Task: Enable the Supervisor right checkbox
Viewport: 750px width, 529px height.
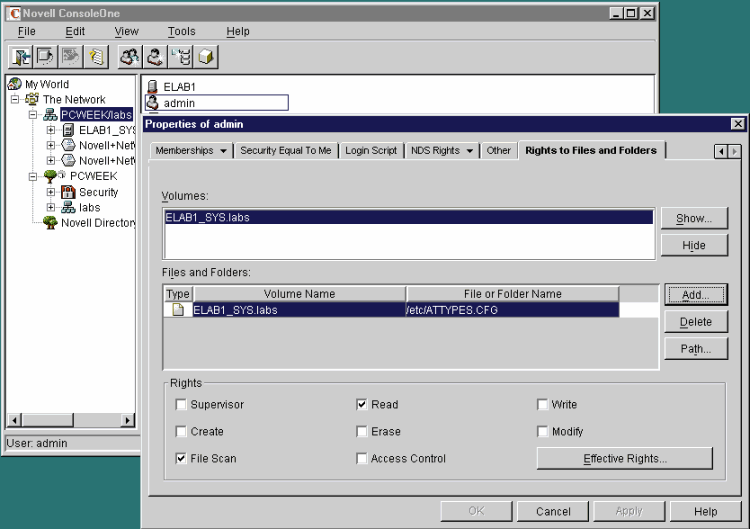Action: pos(181,405)
